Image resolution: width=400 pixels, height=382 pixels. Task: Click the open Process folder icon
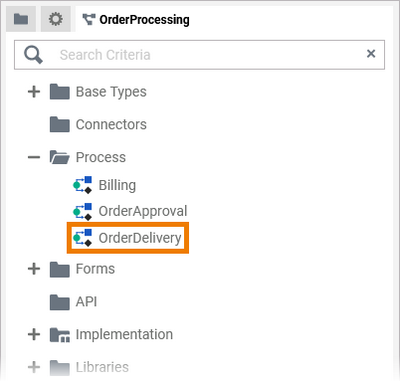point(60,157)
